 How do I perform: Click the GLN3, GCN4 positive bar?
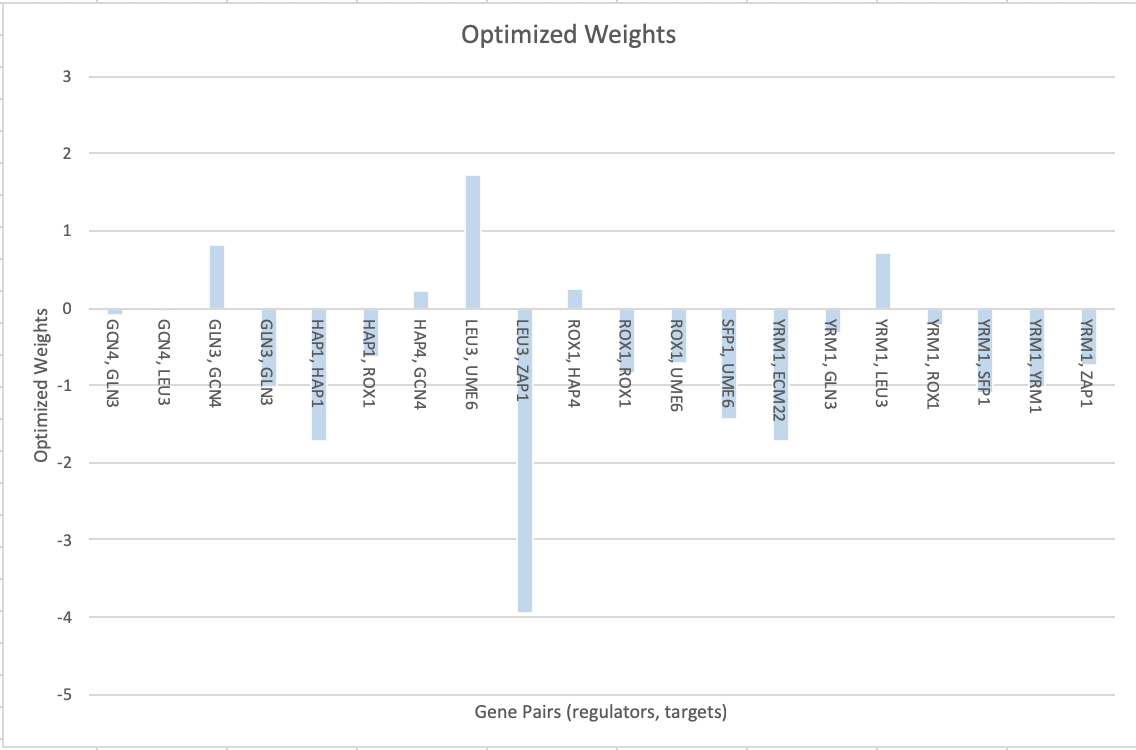(x=217, y=277)
